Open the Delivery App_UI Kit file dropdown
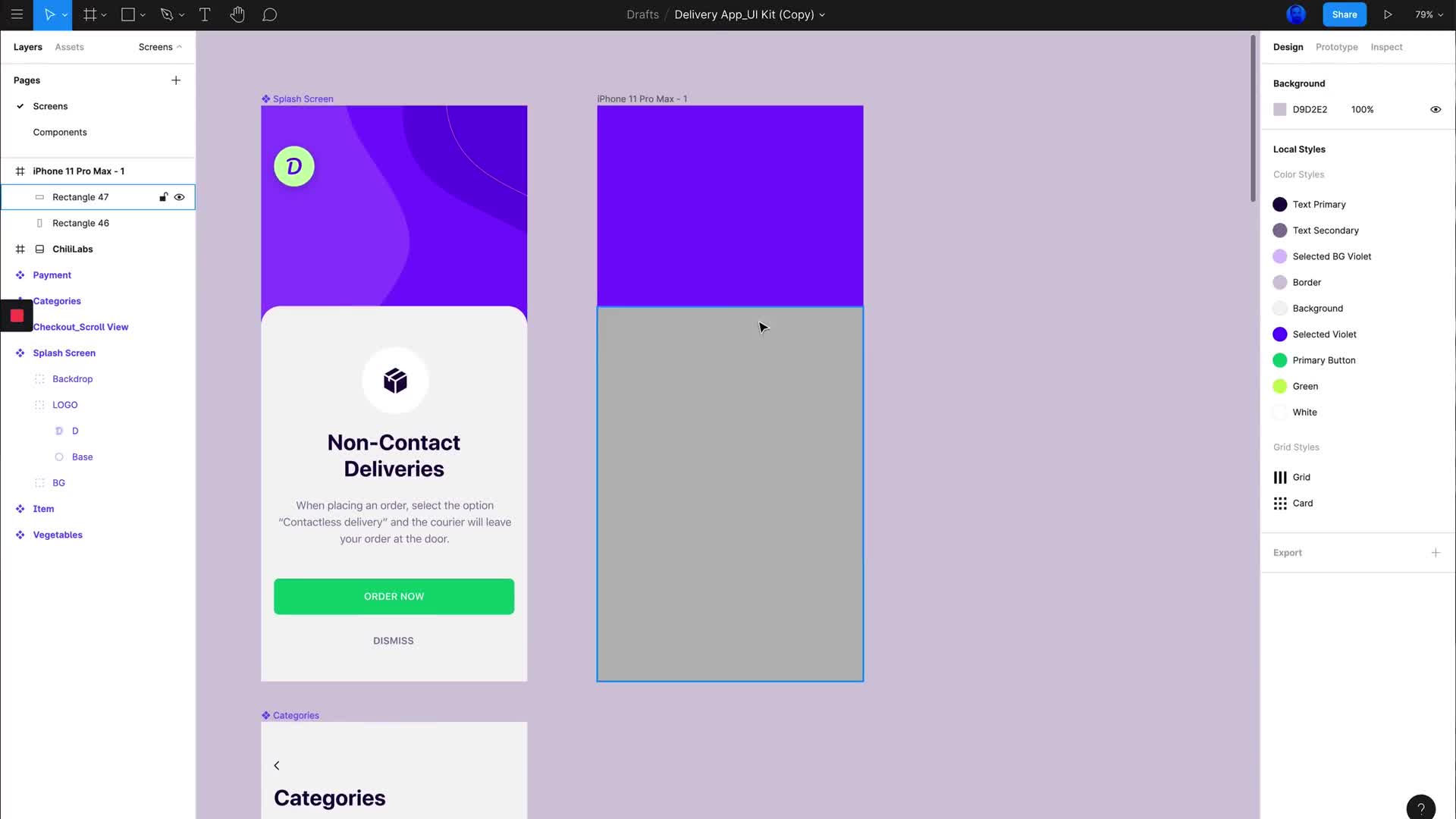1456x819 pixels. click(x=824, y=14)
